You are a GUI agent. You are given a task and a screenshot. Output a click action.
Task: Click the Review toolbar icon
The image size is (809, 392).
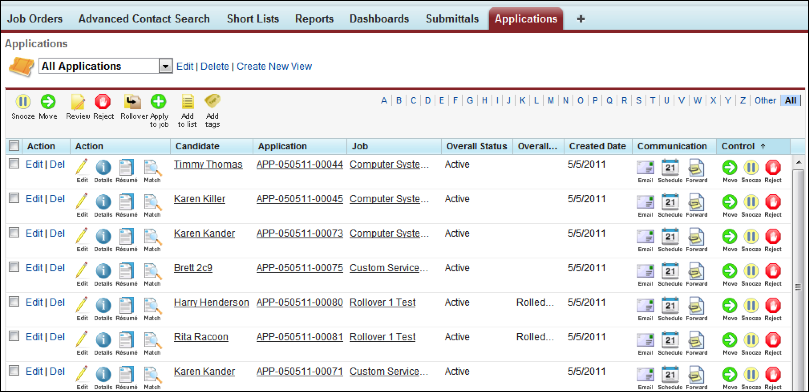click(x=78, y=102)
